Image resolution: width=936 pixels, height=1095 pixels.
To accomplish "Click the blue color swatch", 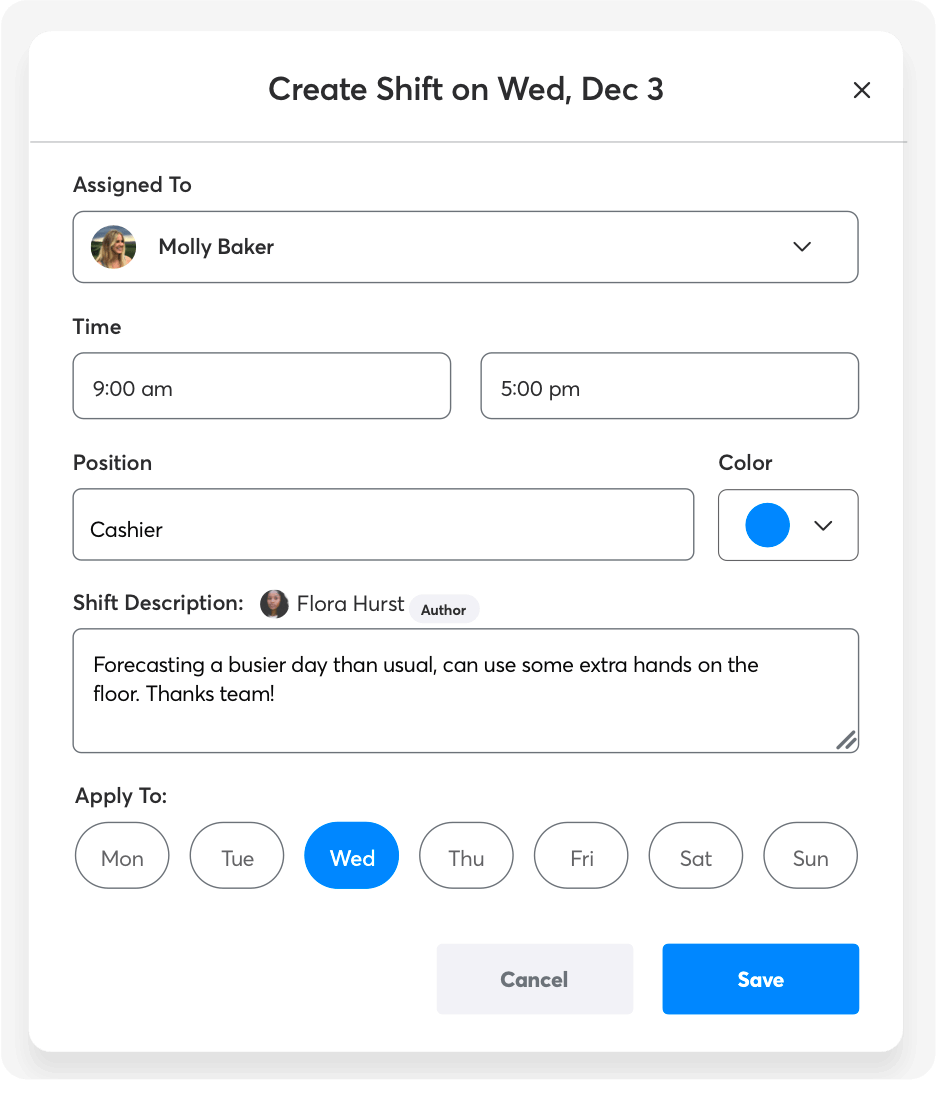I will [x=768, y=526].
